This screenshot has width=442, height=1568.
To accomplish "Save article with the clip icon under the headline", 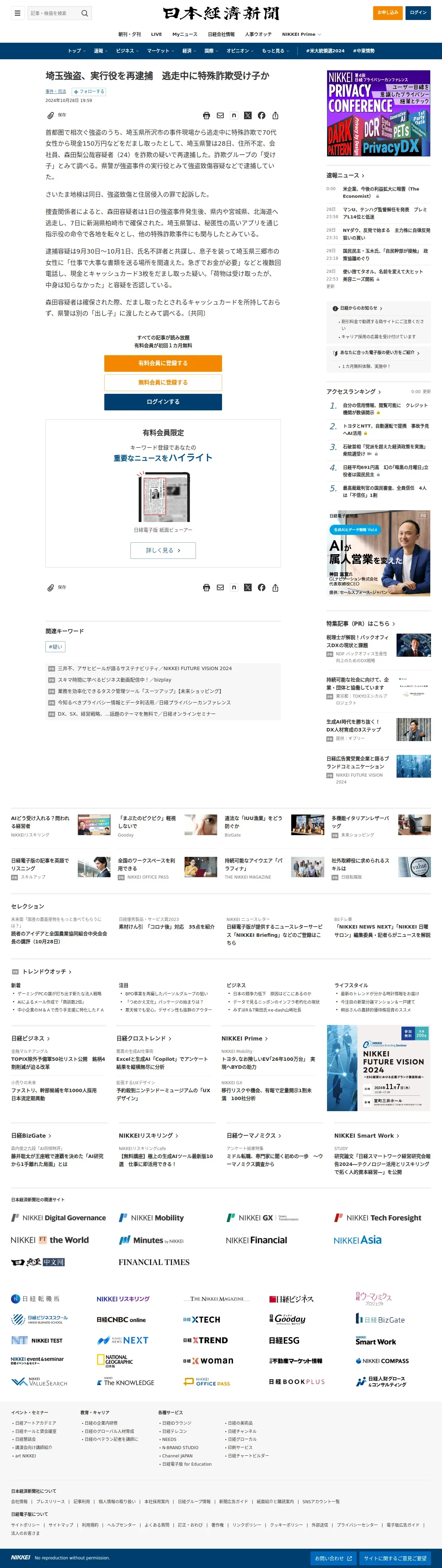I will [x=51, y=115].
